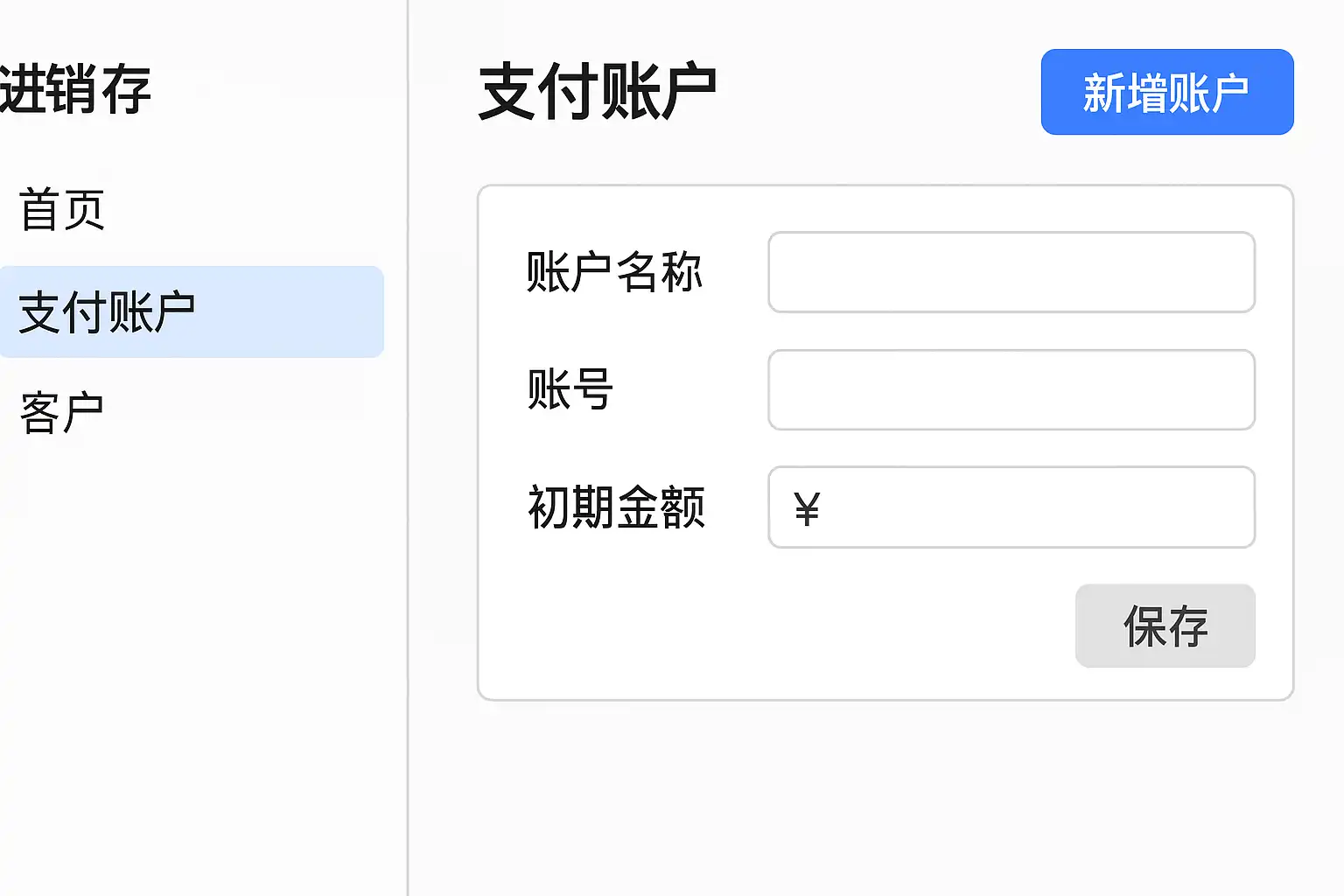Click the 账号 field label

(570, 390)
